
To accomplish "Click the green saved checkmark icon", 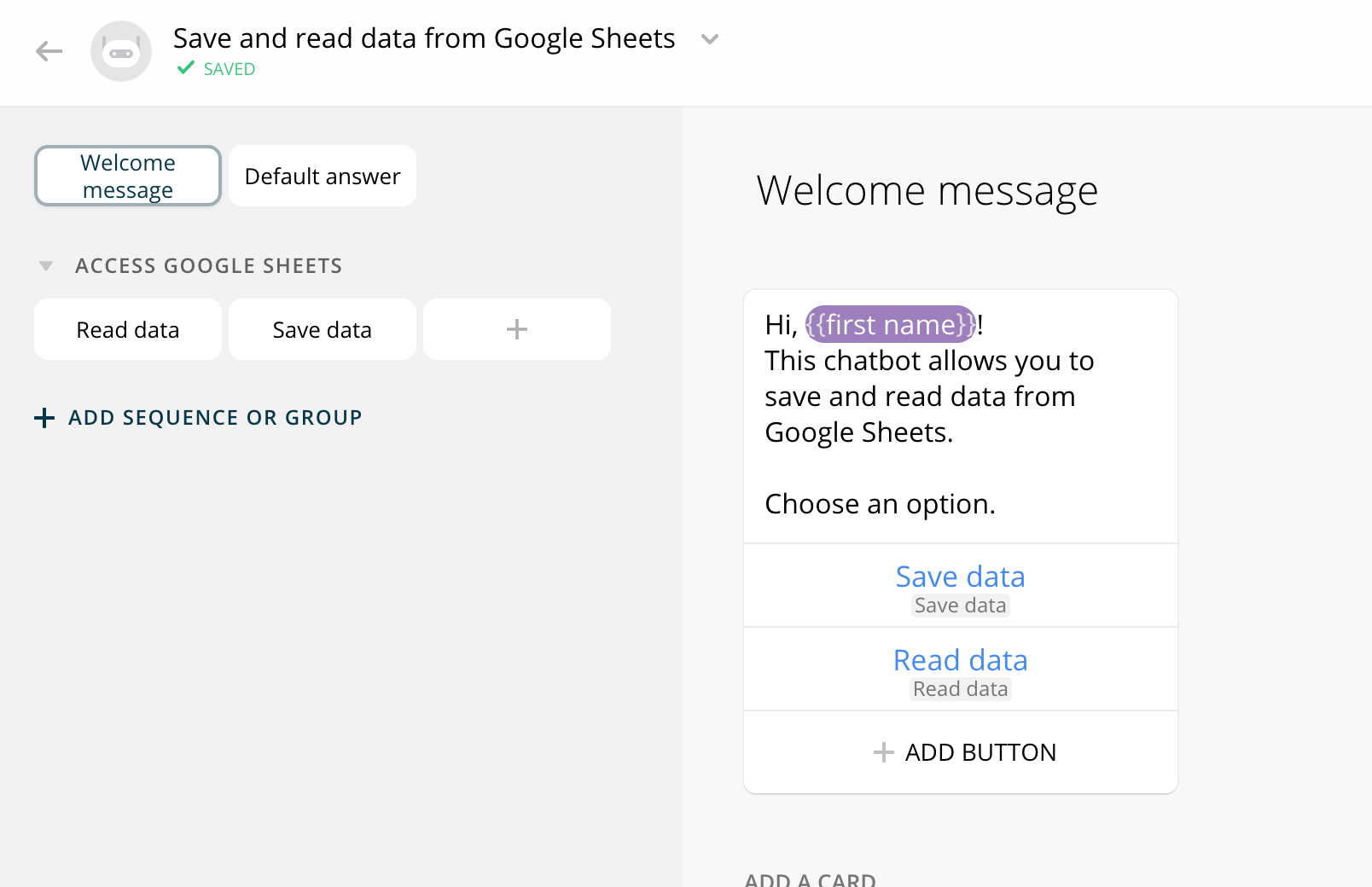I will (185, 68).
